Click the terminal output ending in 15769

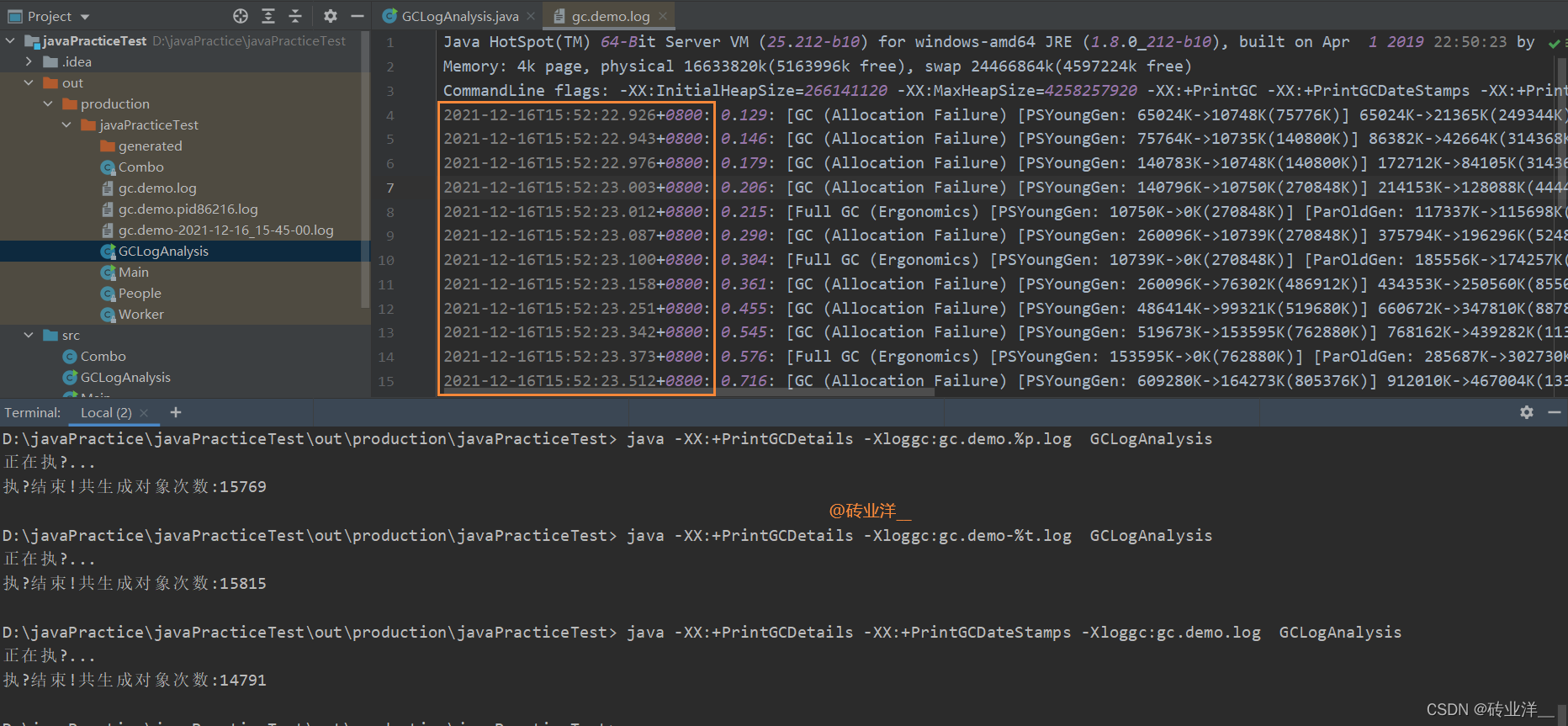coord(135,486)
